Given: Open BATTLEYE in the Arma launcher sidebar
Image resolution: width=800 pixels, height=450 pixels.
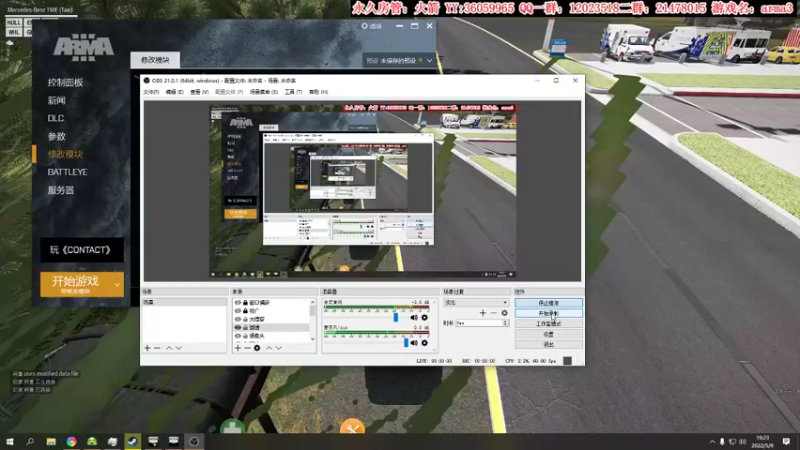Looking at the screenshot, I should 67,172.
